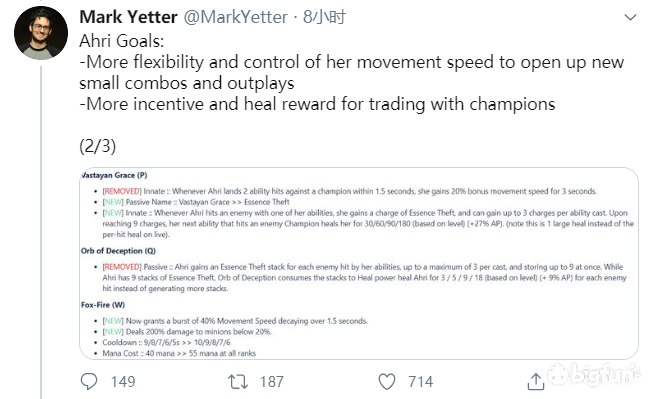The image size is (653, 399).
Task: Click the bigfun watermark logo
Action: pyautogui.click(x=594, y=373)
